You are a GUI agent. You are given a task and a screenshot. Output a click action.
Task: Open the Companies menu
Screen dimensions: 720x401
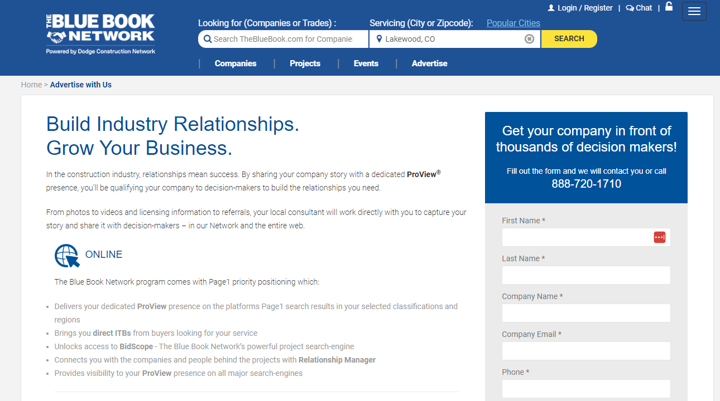pyautogui.click(x=235, y=63)
